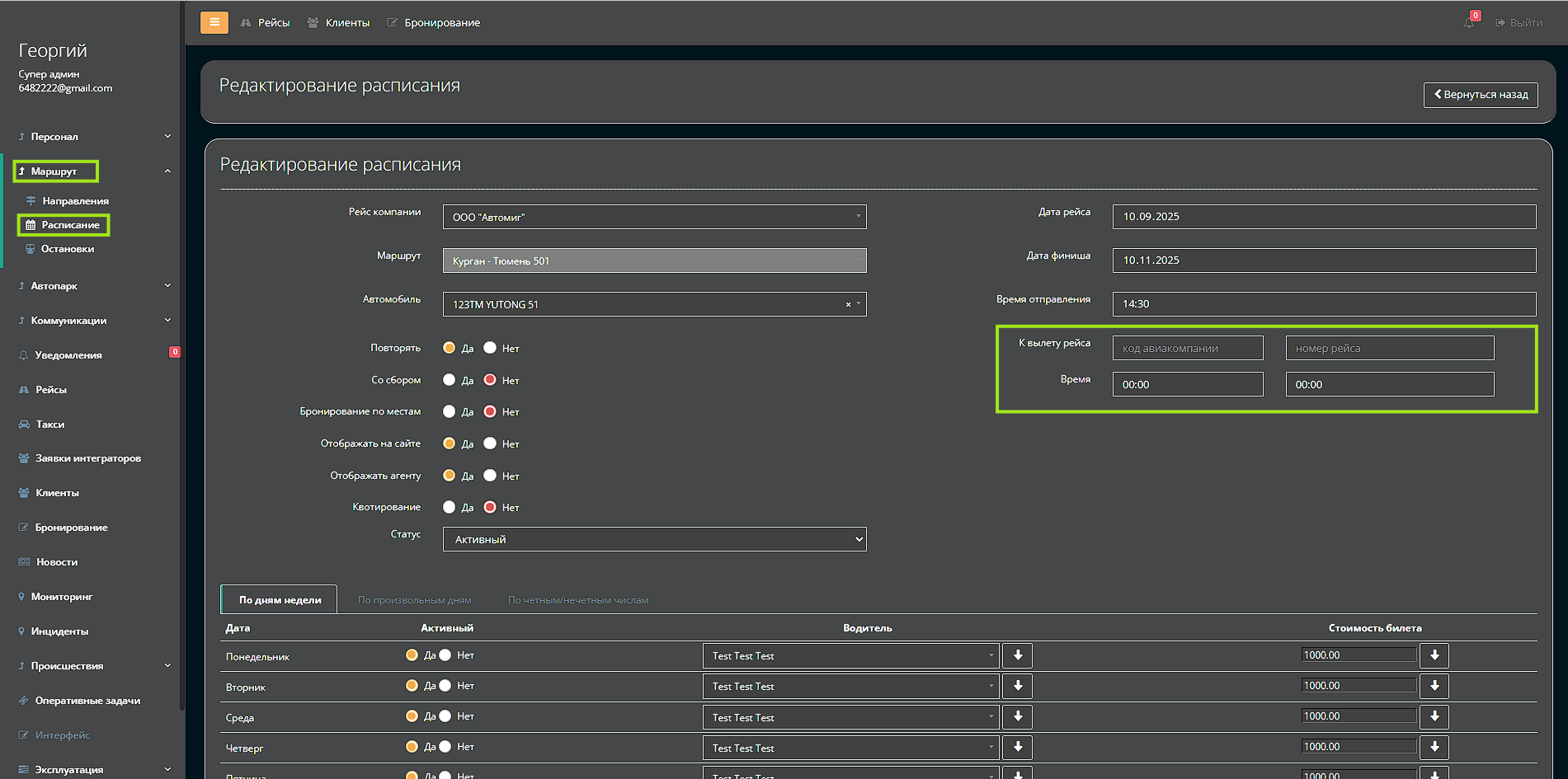Open the notifications bell icon
Screen dimensions: 1568x779
(x=1469, y=22)
